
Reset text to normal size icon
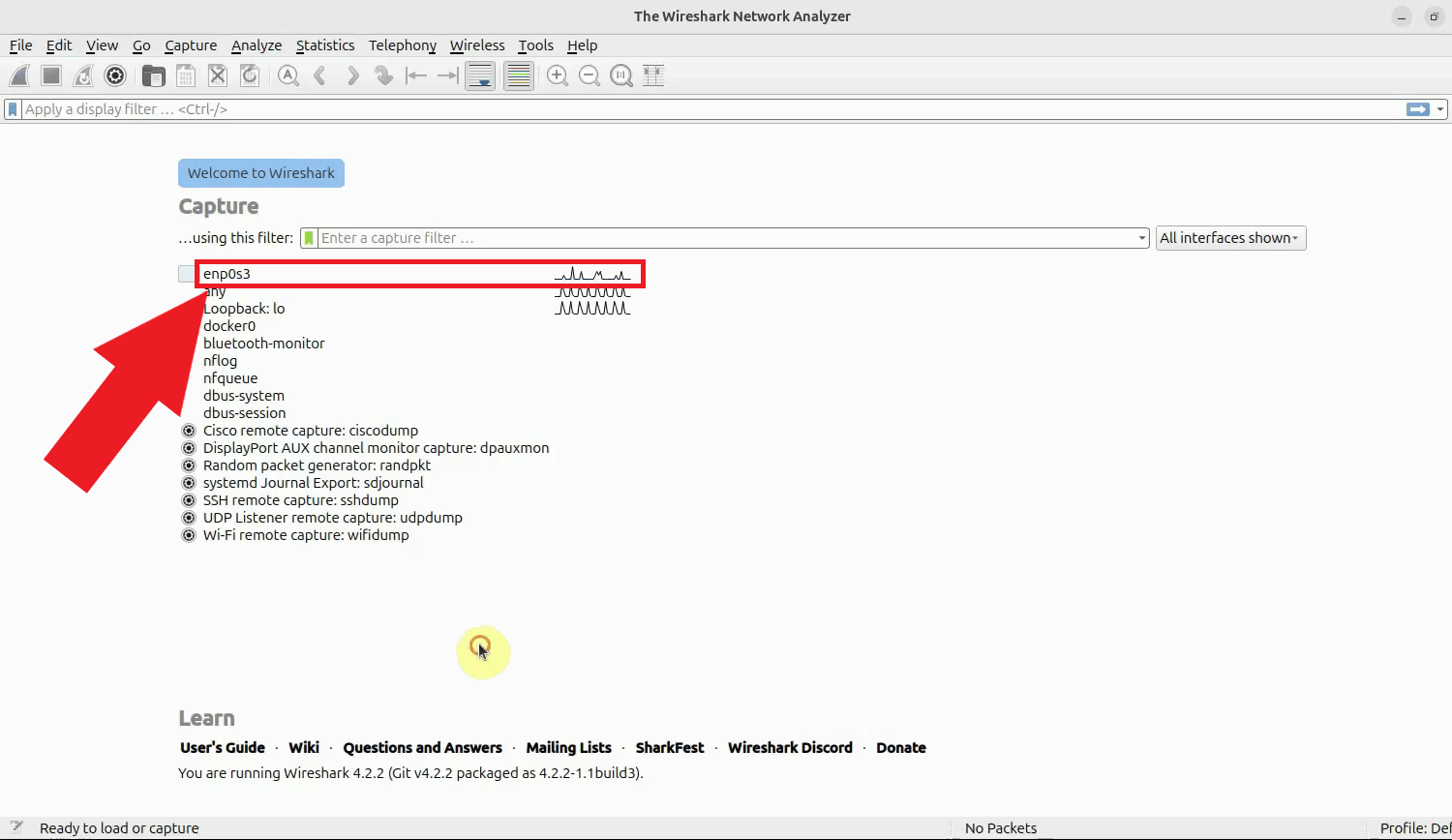pyautogui.click(x=621, y=75)
